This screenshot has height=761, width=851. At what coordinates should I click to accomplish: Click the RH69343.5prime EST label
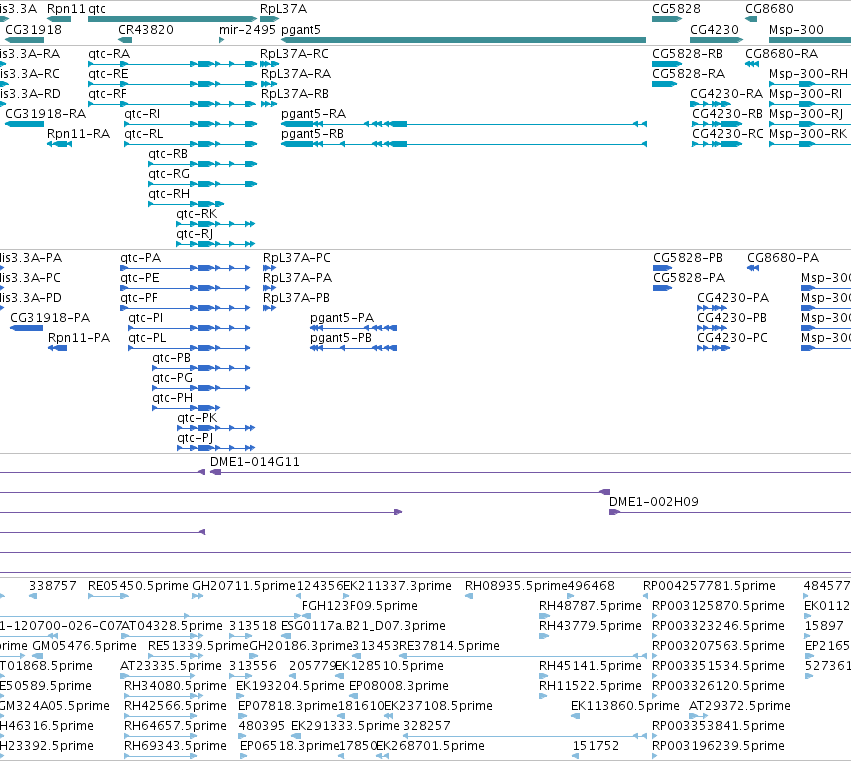[175, 746]
